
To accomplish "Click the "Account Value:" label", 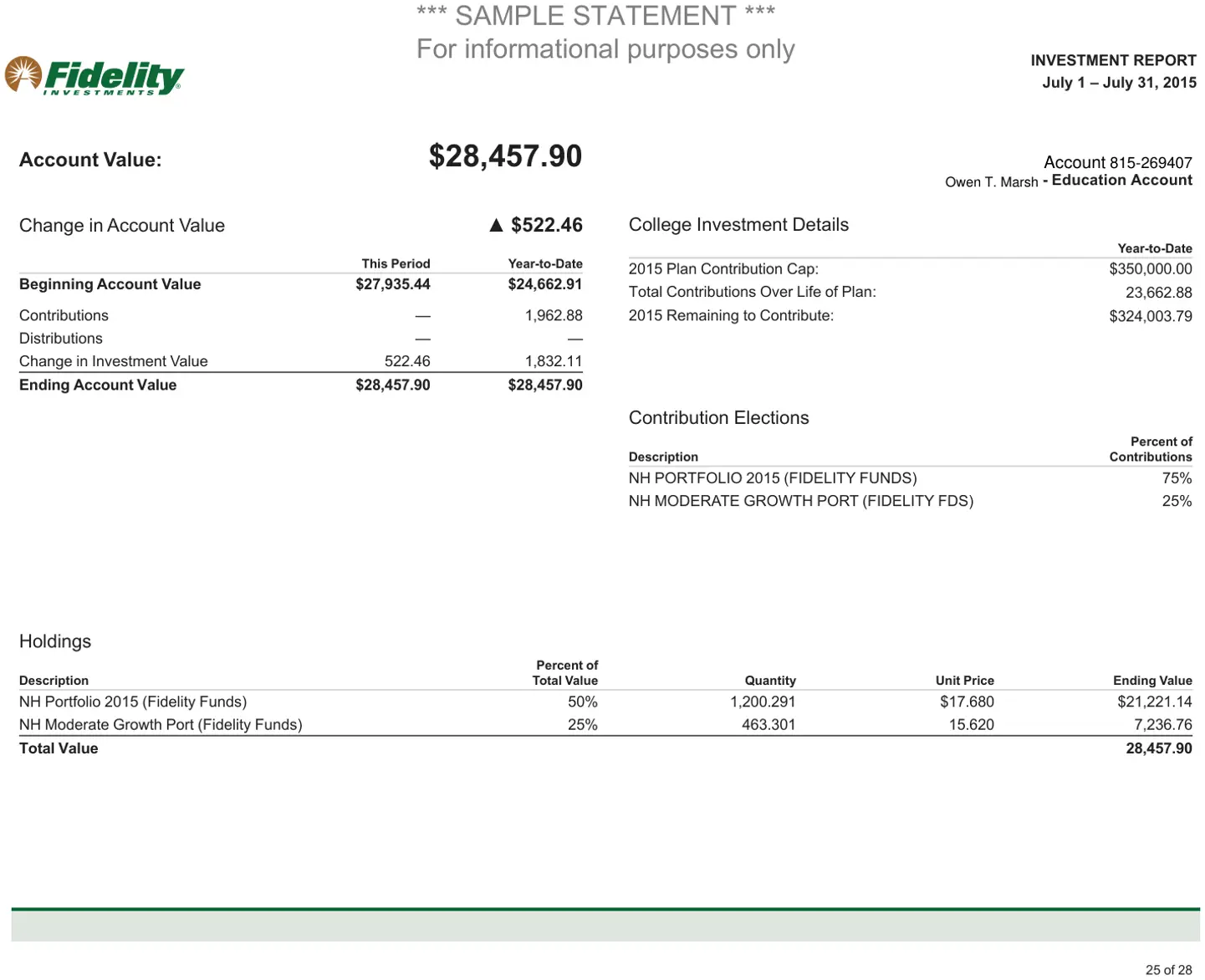I will [x=90, y=160].
